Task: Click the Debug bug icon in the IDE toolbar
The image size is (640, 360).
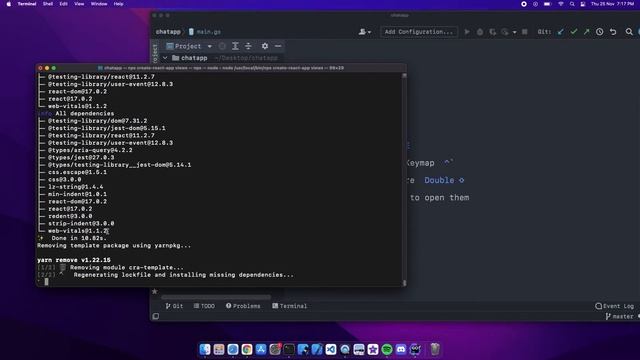Action: coord(480,32)
